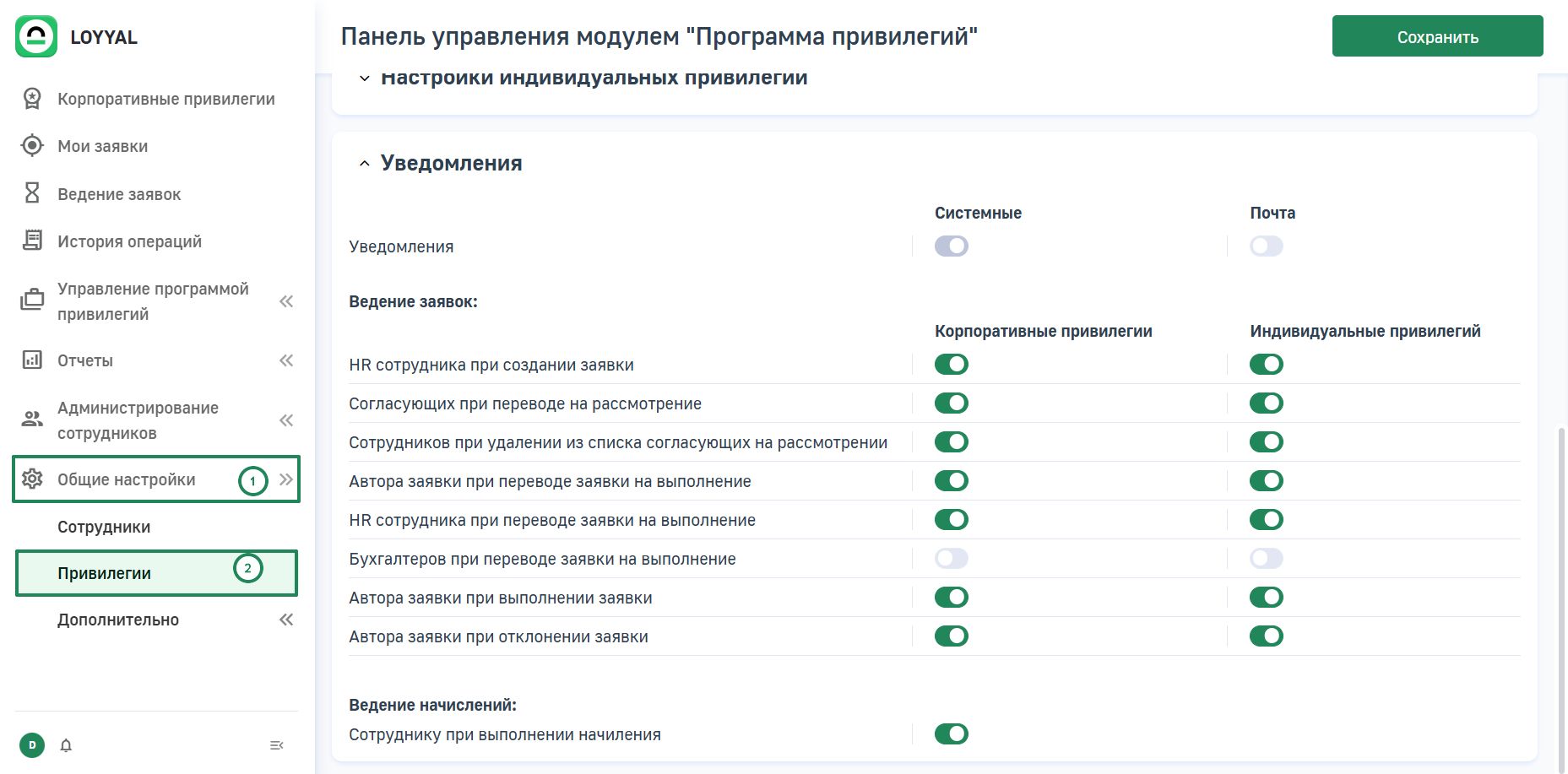
Task: Enable corporate toggle for Бухгалтеров notifications
Action: coord(951,559)
